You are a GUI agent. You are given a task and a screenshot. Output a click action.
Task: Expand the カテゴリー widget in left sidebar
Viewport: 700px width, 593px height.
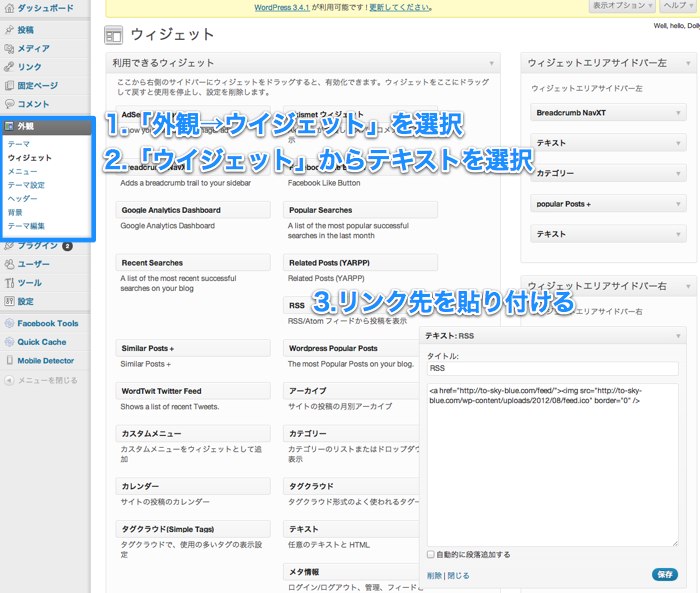click(678, 174)
